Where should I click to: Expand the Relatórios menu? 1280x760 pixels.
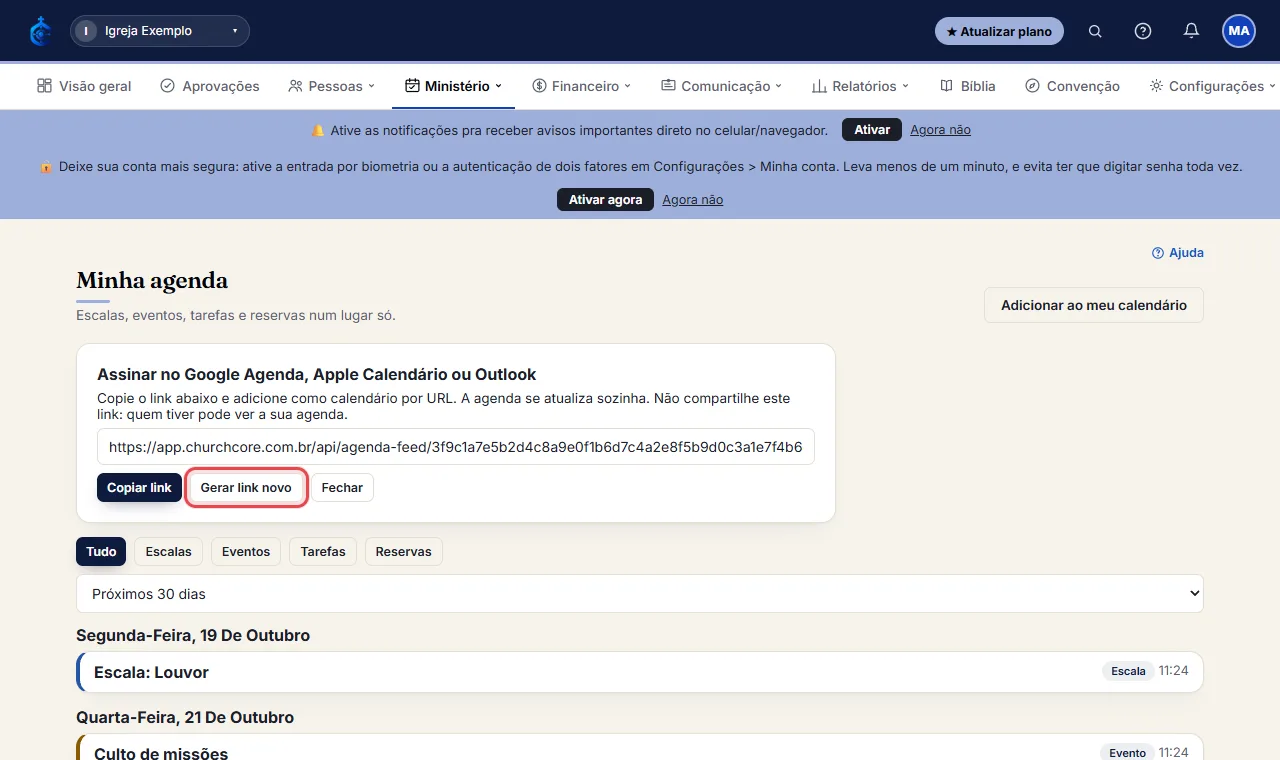tap(861, 86)
